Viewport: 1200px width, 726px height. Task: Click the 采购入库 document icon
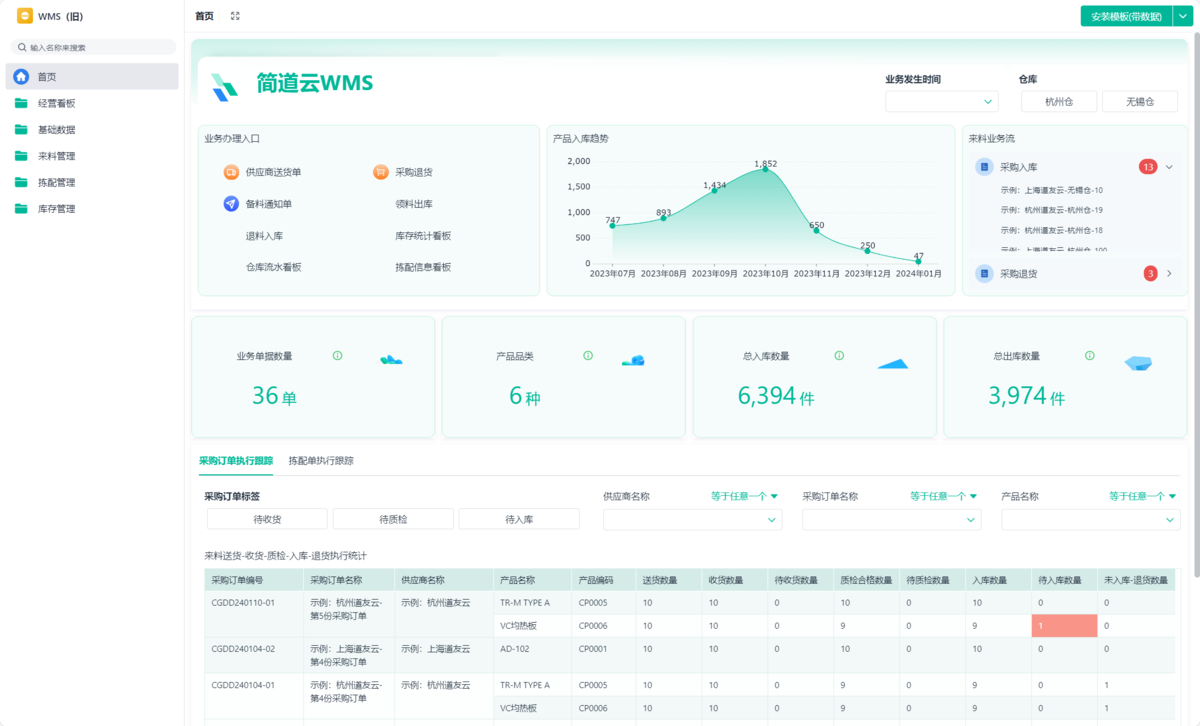coord(984,167)
